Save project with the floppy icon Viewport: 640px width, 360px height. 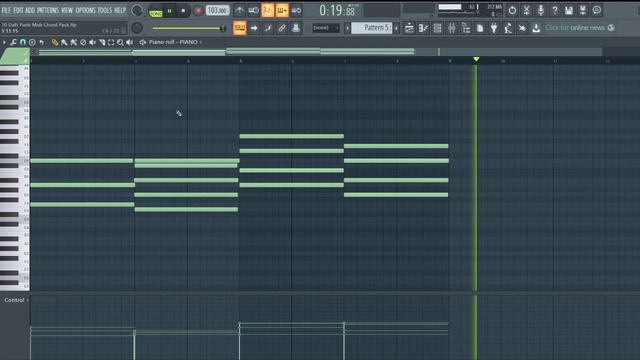[x=569, y=10]
